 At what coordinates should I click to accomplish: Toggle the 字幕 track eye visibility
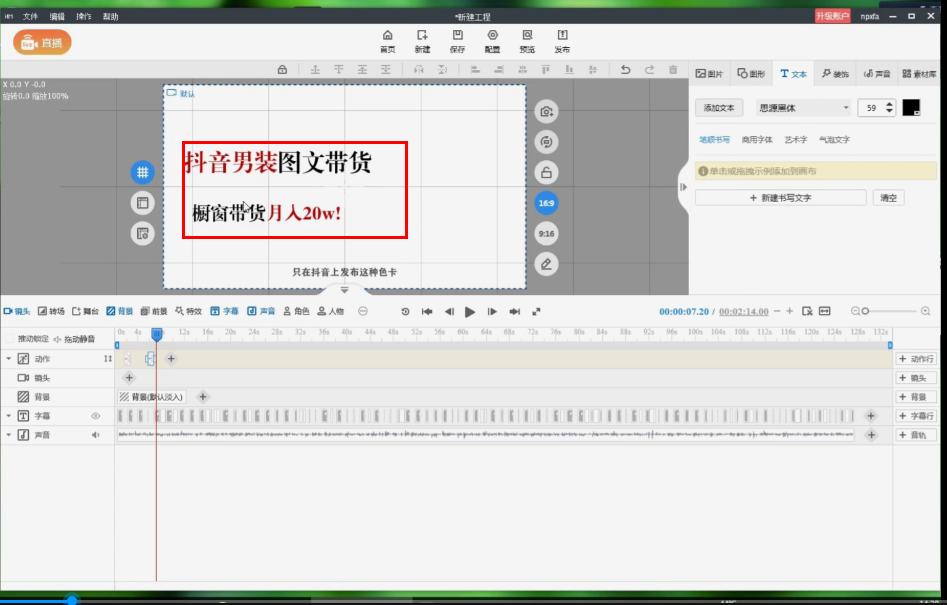pos(97,416)
